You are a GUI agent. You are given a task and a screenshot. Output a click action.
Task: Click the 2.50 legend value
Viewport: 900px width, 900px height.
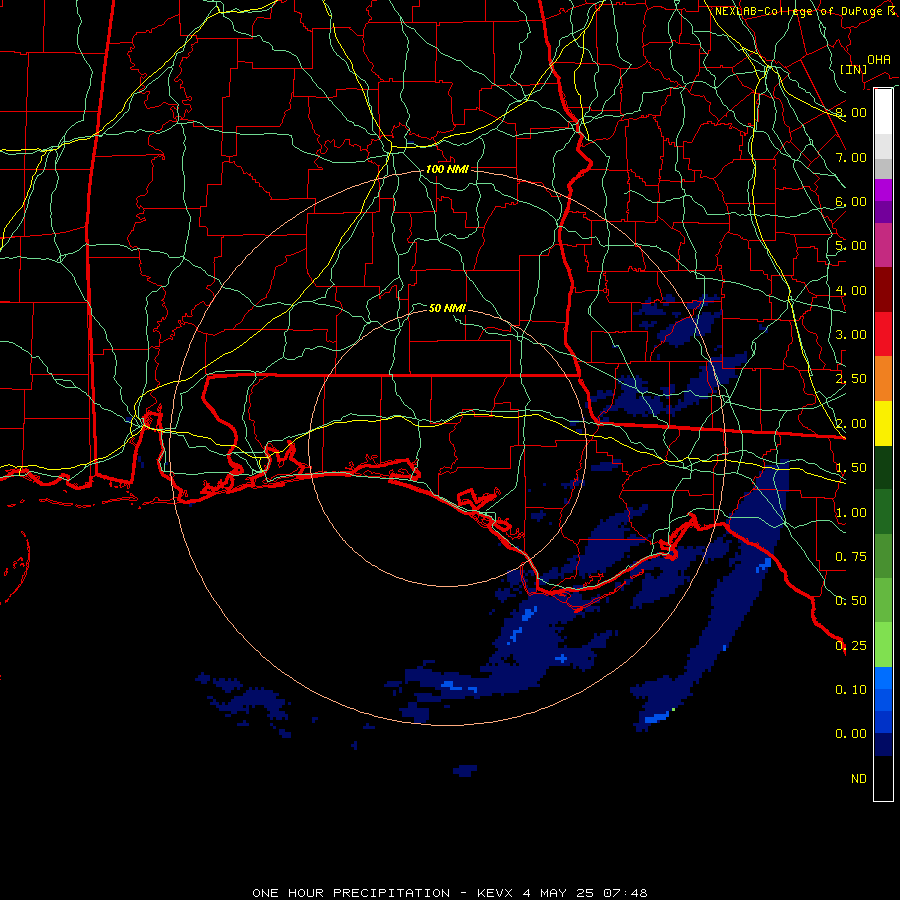(851, 379)
